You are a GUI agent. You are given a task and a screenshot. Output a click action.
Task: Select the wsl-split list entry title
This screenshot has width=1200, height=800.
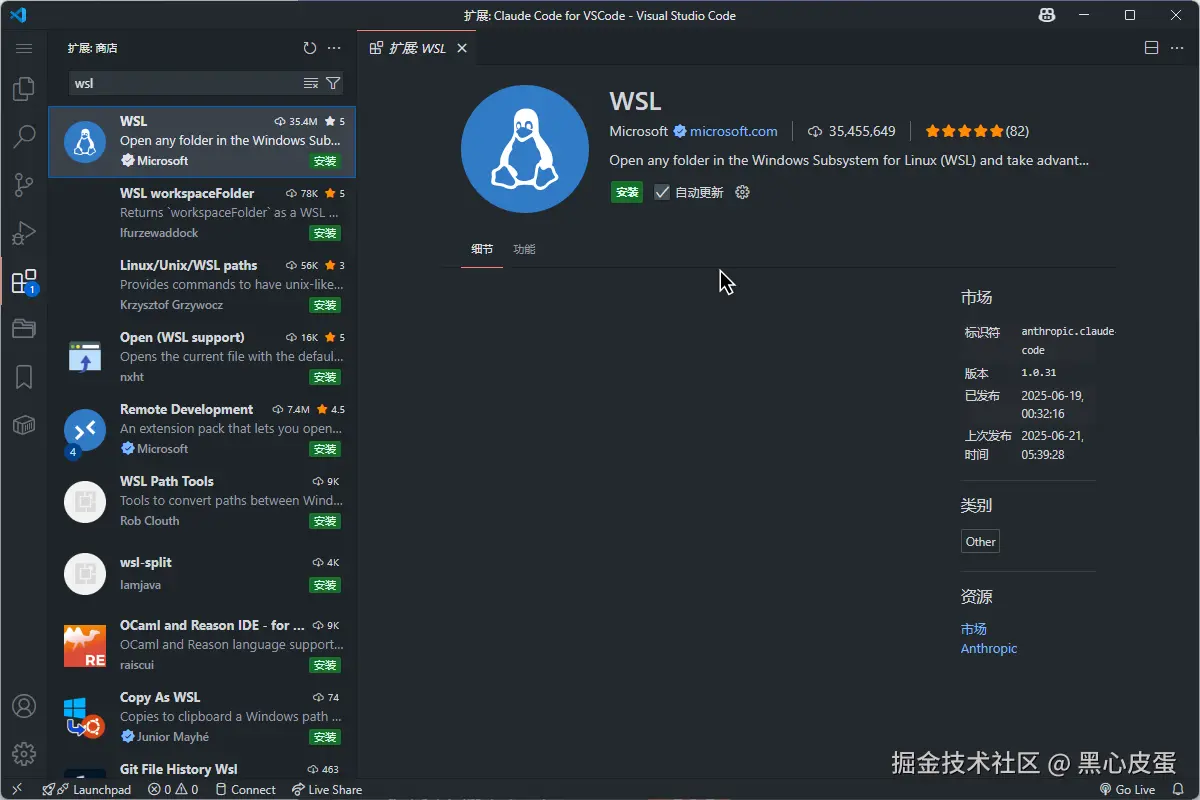[x=146, y=562]
